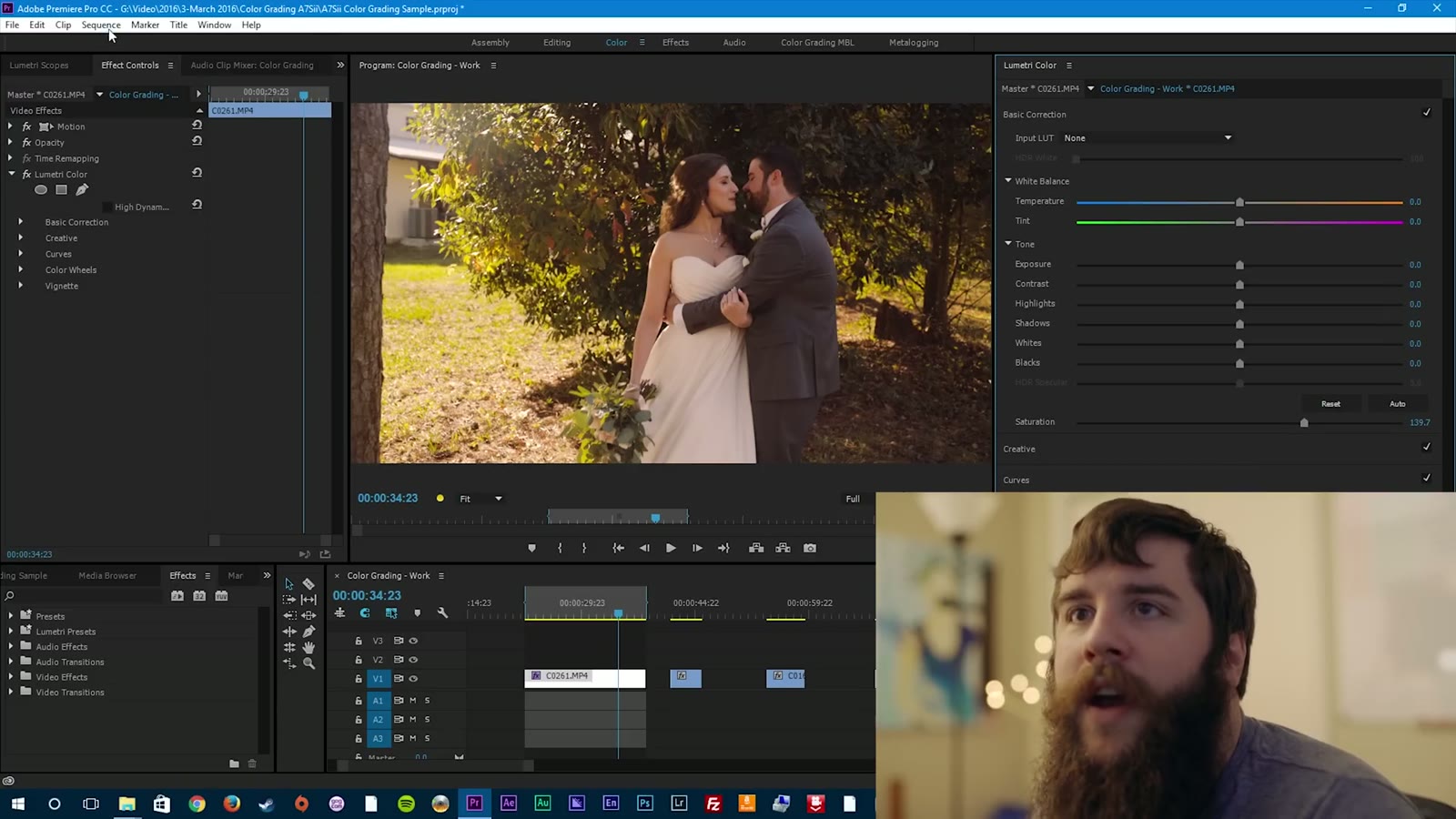Screen dimensions: 1456x819
Task: Click the Auto tone button
Action: tap(1398, 404)
